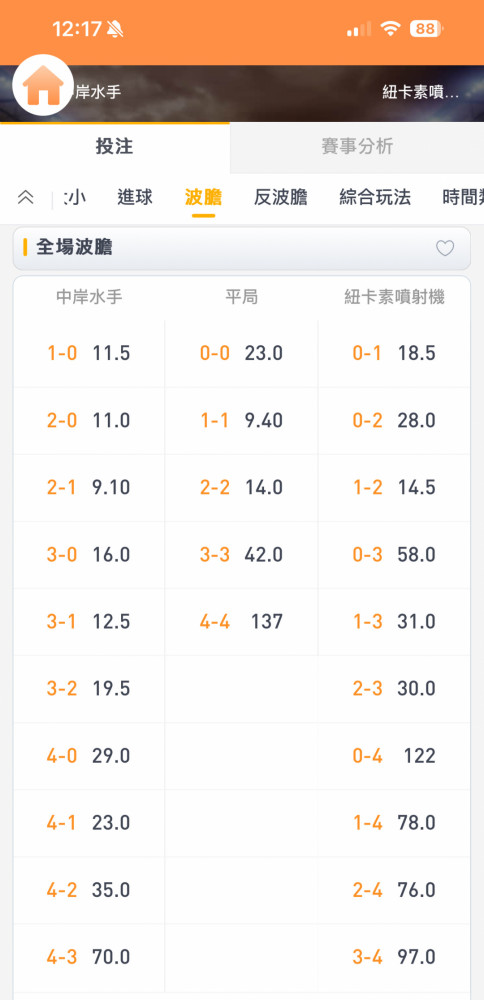The image size is (484, 1000).
Task: Check the Wi-Fi status icon
Action: pyautogui.click(x=390, y=29)
